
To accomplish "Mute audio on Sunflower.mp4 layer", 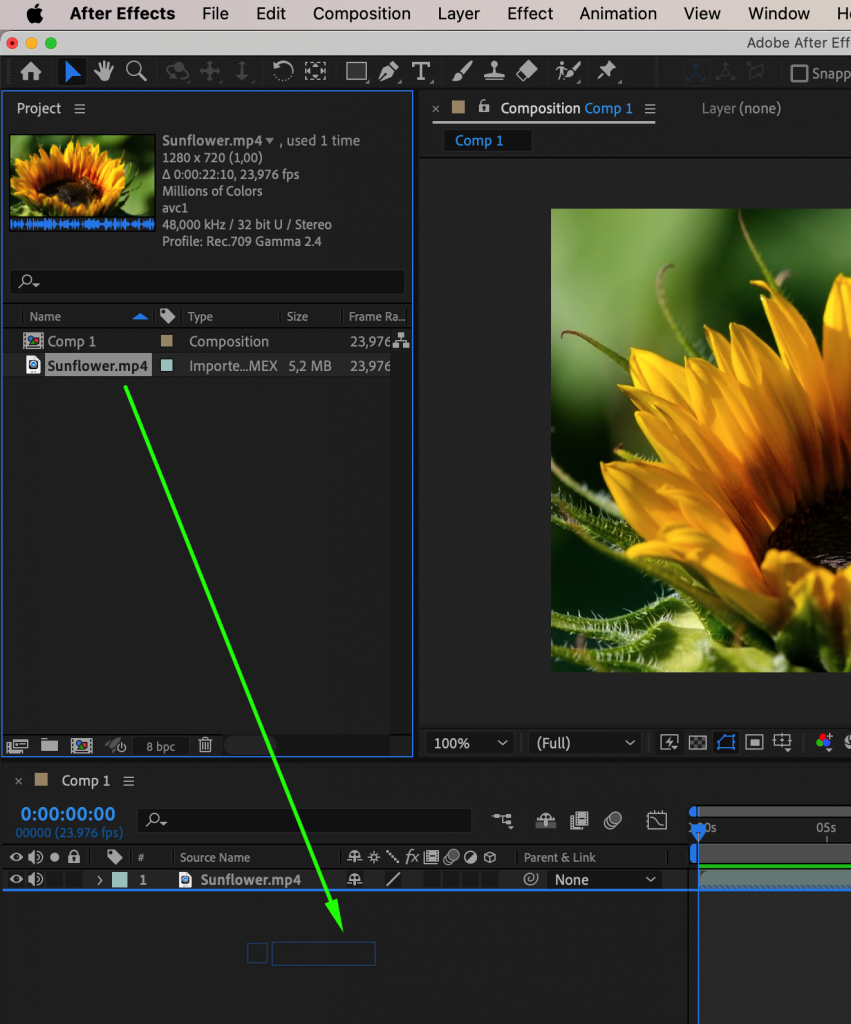I will 35,879.
